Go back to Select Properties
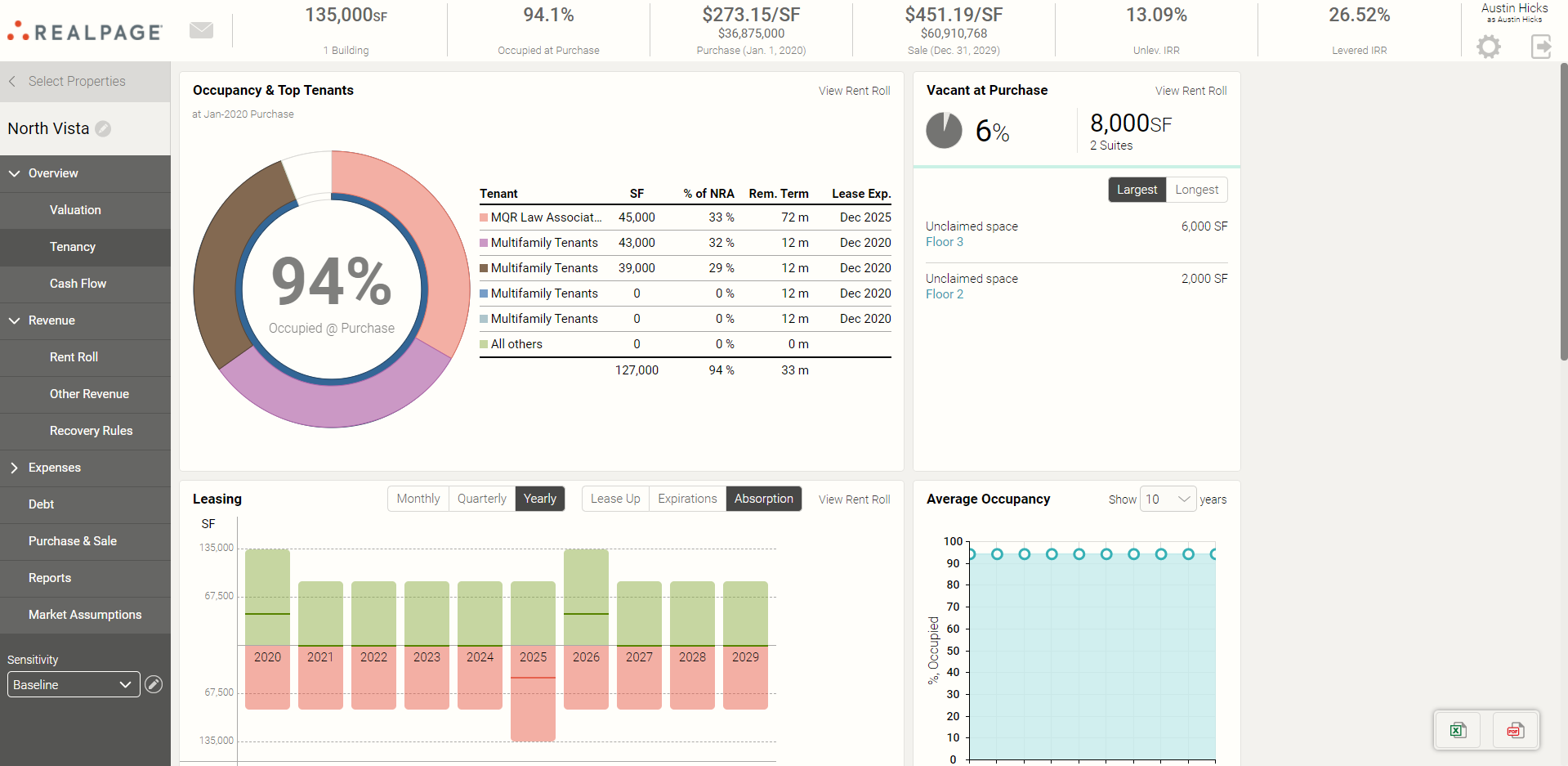The width and height of the screenshot is (1568, 766). pos(77,82)
